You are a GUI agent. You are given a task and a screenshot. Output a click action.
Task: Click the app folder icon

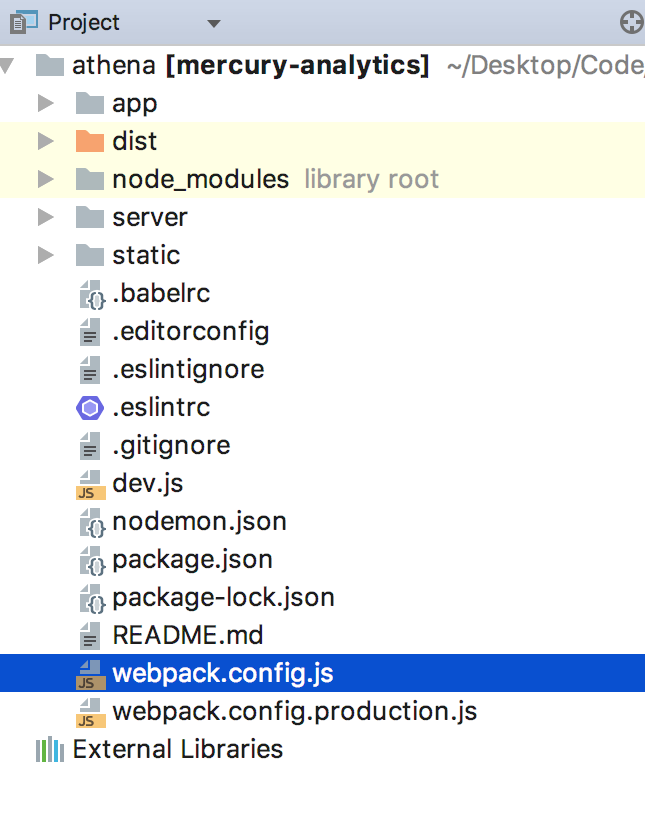pos(90,103)
